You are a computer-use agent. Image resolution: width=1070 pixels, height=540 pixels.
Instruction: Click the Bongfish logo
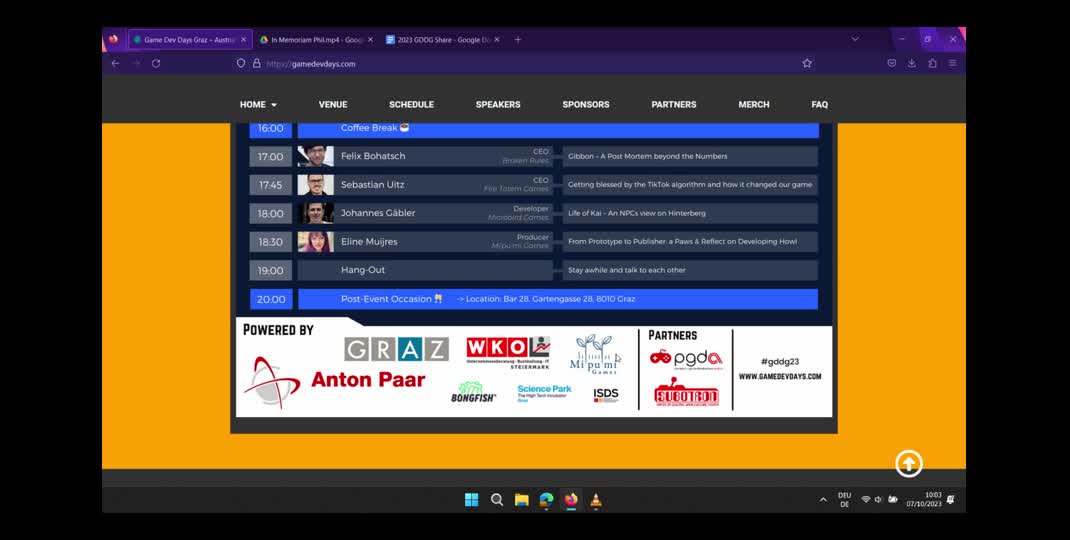[473, 392]
